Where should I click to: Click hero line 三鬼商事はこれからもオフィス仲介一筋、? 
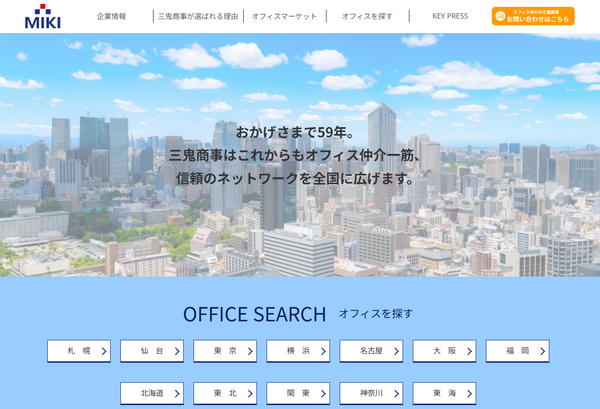click(297, 155)
